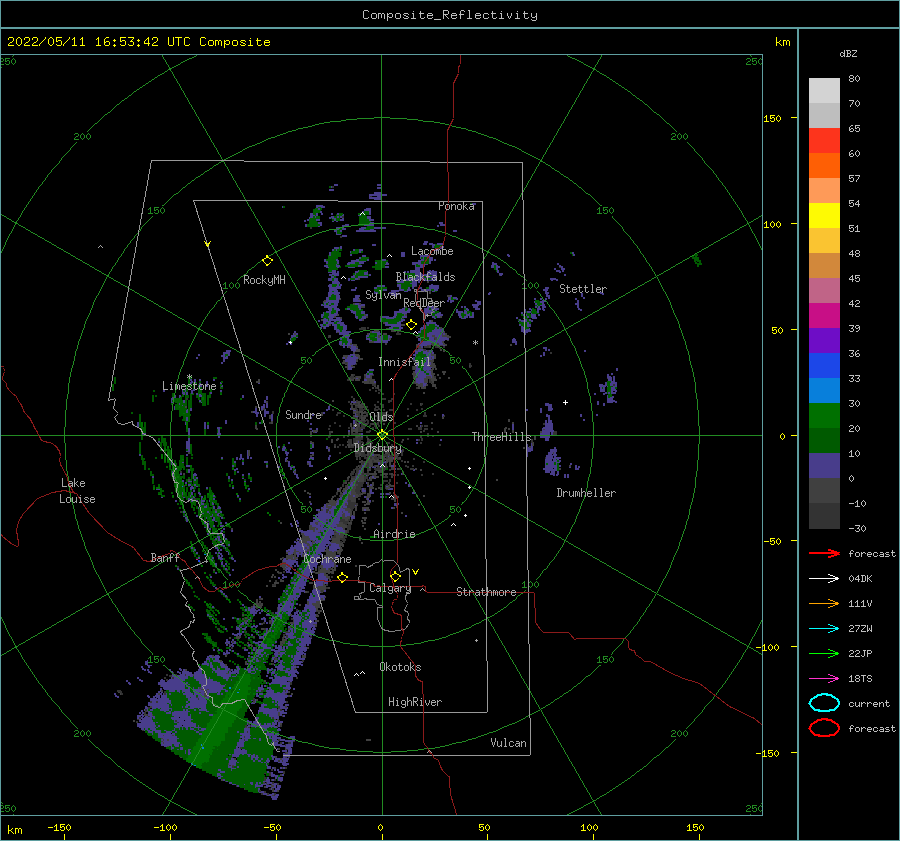Click the Ponoka town label
900x841 pixels.
pyautogui.click(x=456, y=206)
